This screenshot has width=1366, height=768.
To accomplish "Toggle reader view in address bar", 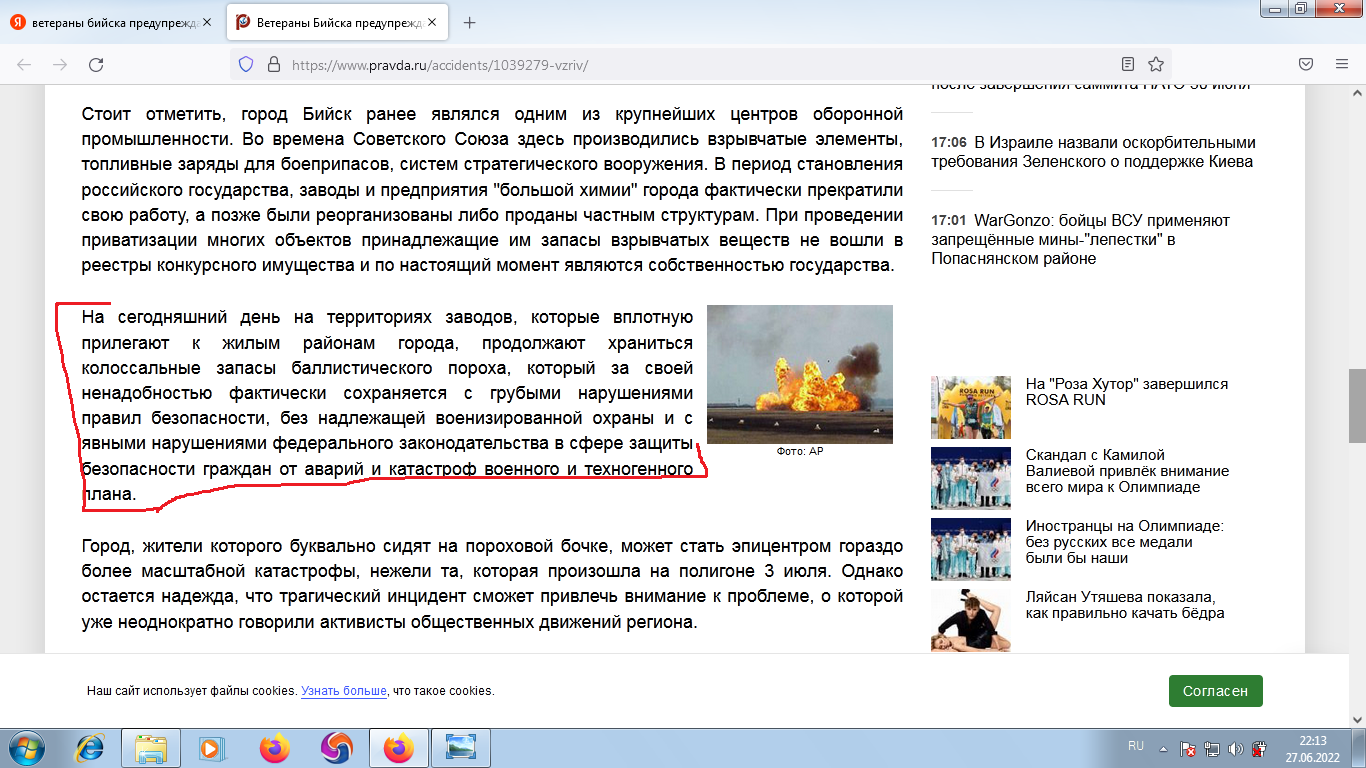I will tap(1128, 65).
